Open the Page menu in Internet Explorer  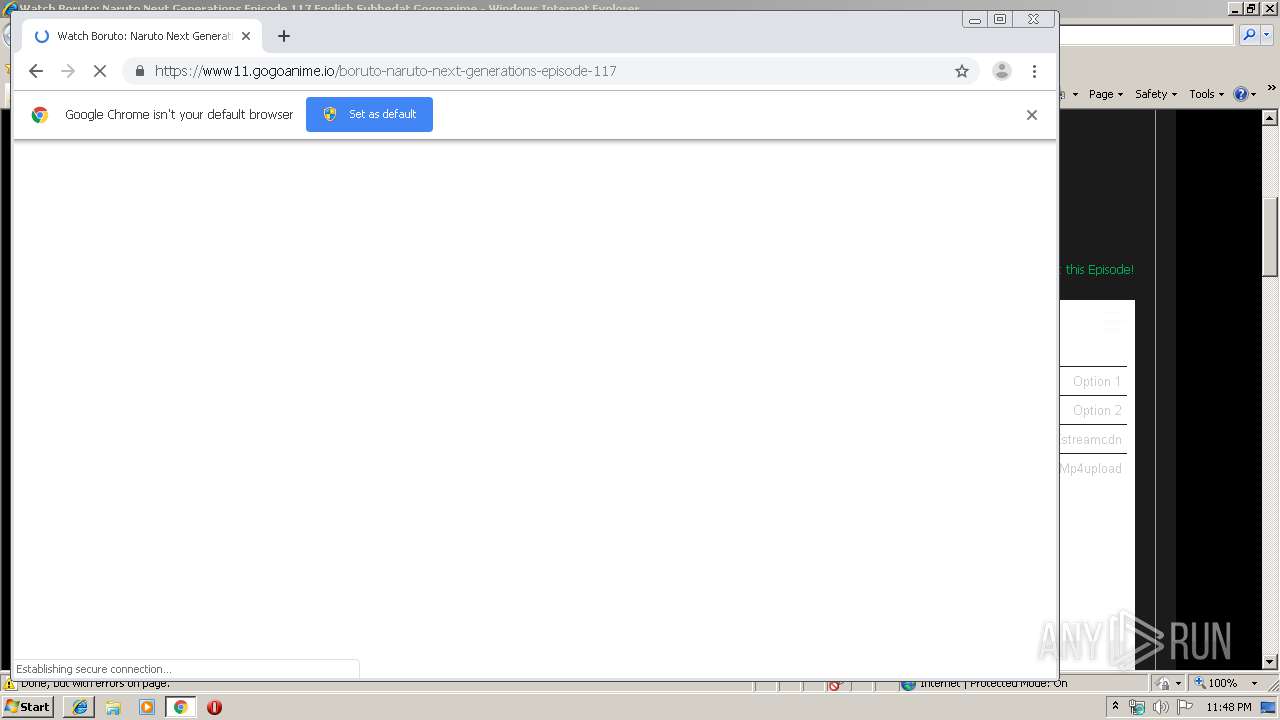[x=1105, y=94]
